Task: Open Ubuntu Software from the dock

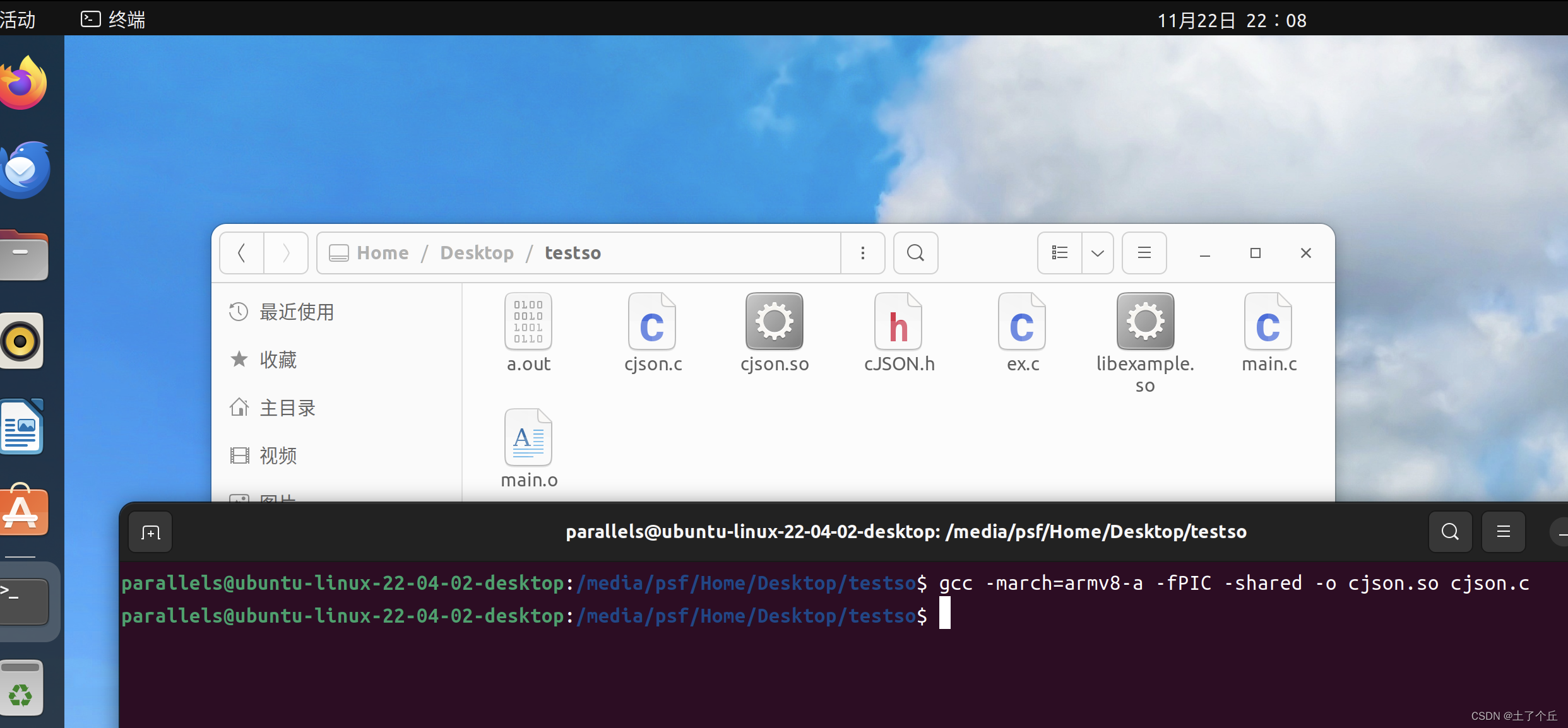Action: point(24,510)
